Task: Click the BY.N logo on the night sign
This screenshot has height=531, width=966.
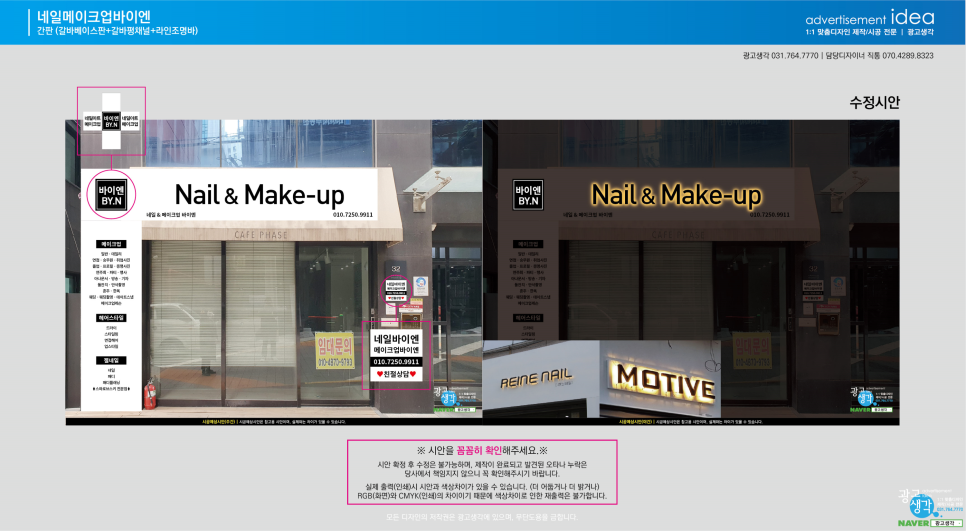Action: coord(528,195)
